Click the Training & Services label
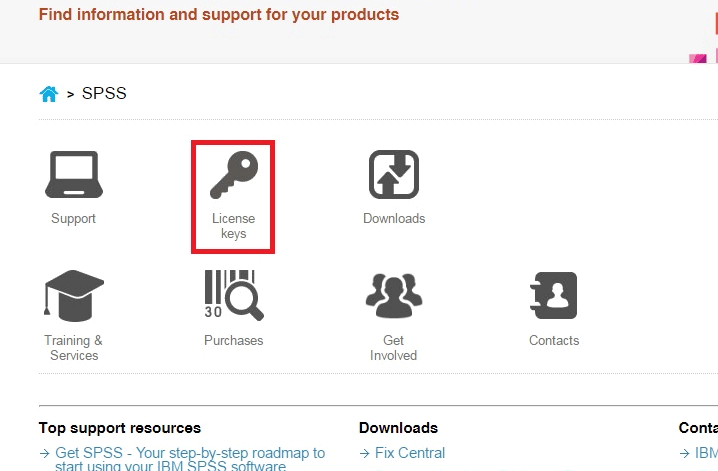 click(74, 348)
